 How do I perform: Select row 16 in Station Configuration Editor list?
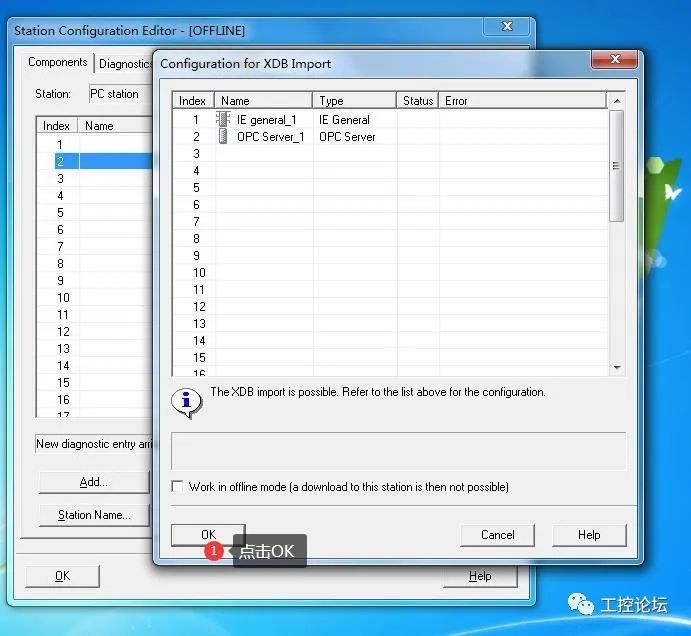coord(95,400)
